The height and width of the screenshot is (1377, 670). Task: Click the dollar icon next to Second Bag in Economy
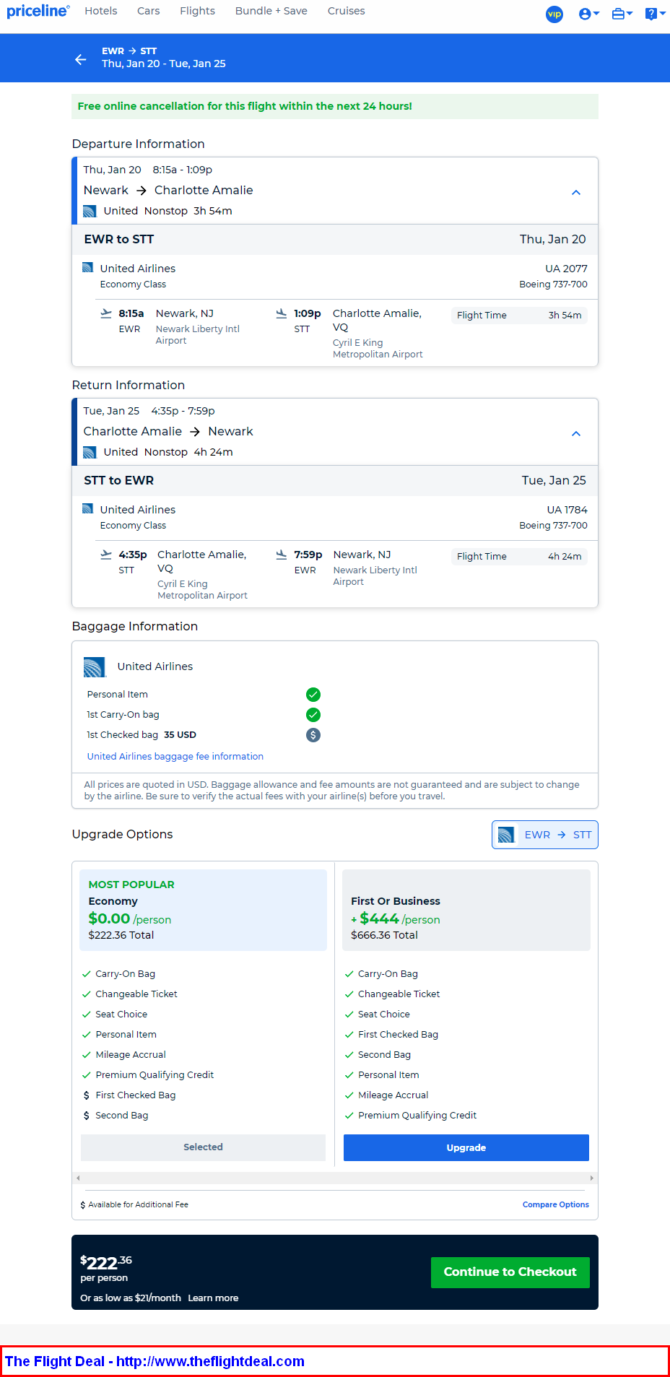click(x=86, y=1115)
